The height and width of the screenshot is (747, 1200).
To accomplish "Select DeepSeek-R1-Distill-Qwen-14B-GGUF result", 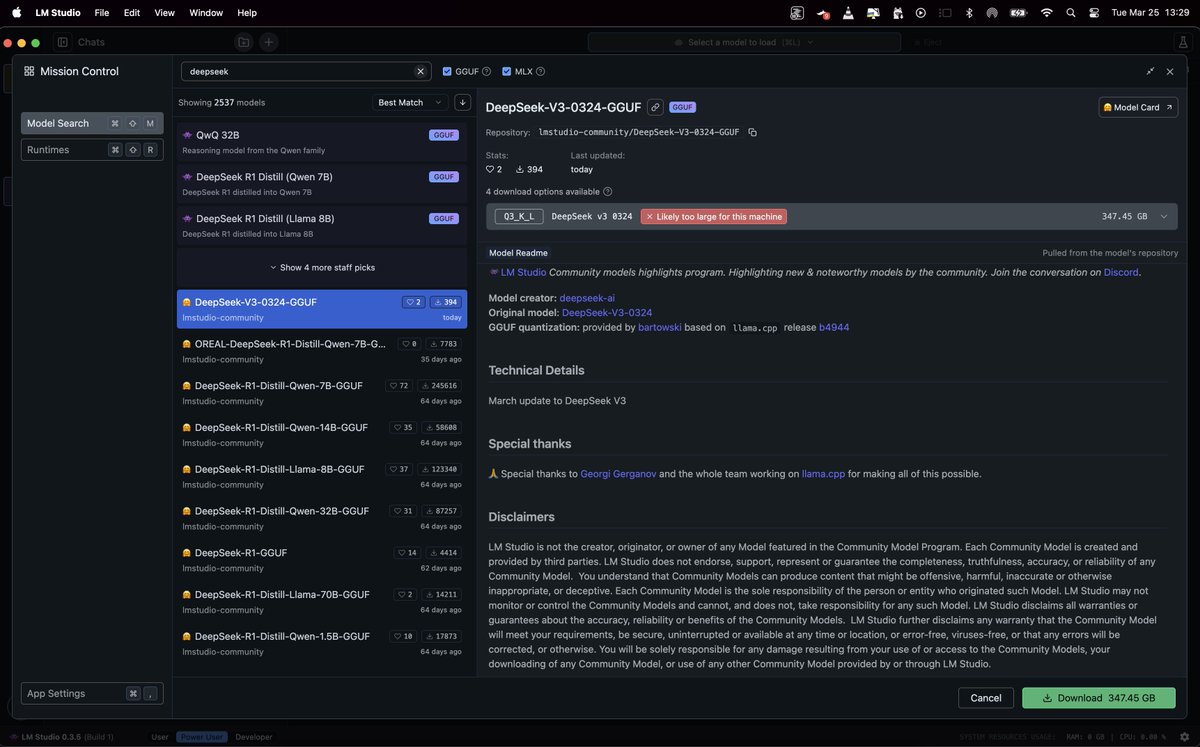I will pos(321,435).
